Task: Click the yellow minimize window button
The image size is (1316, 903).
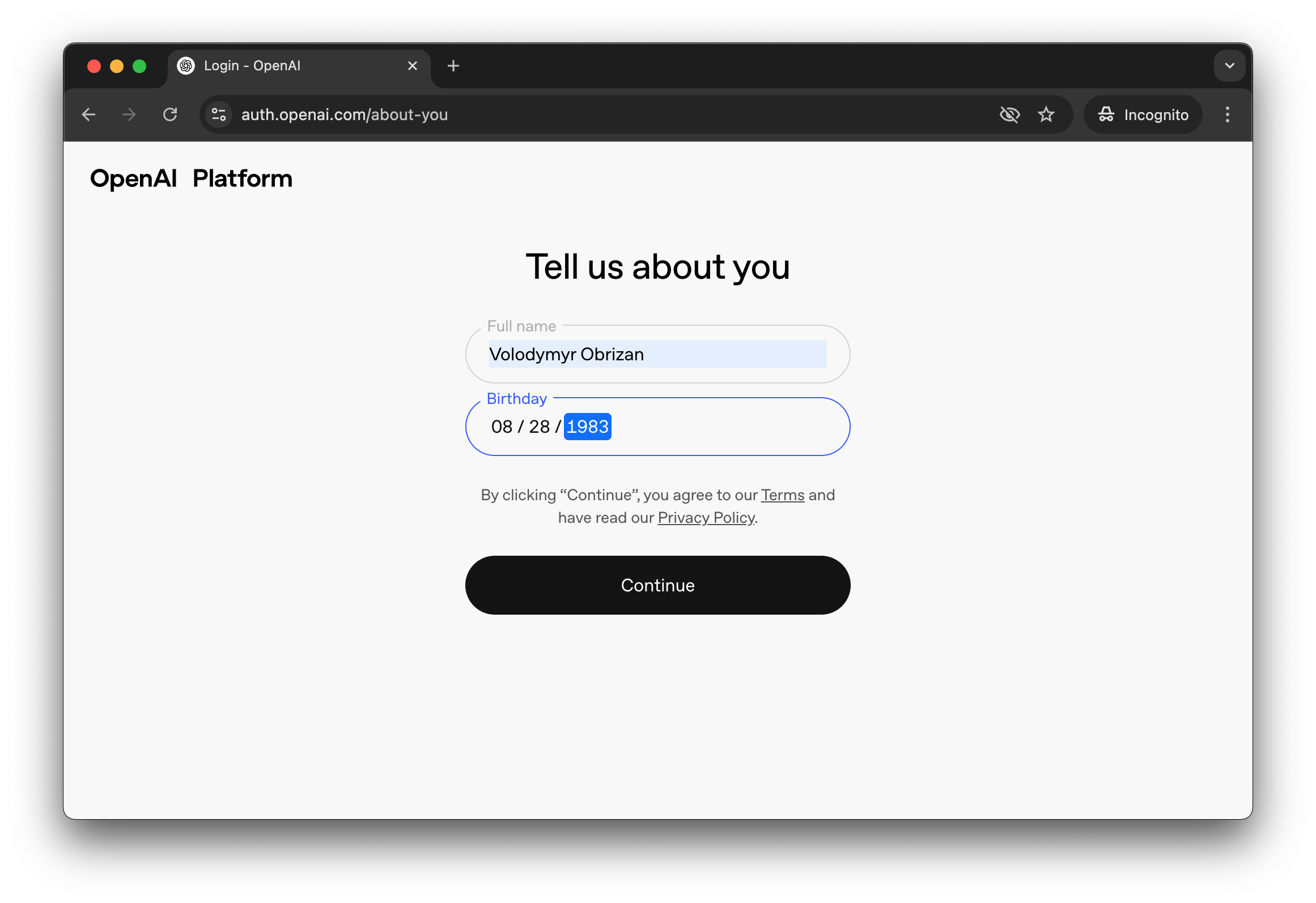Action: (117, 66)
